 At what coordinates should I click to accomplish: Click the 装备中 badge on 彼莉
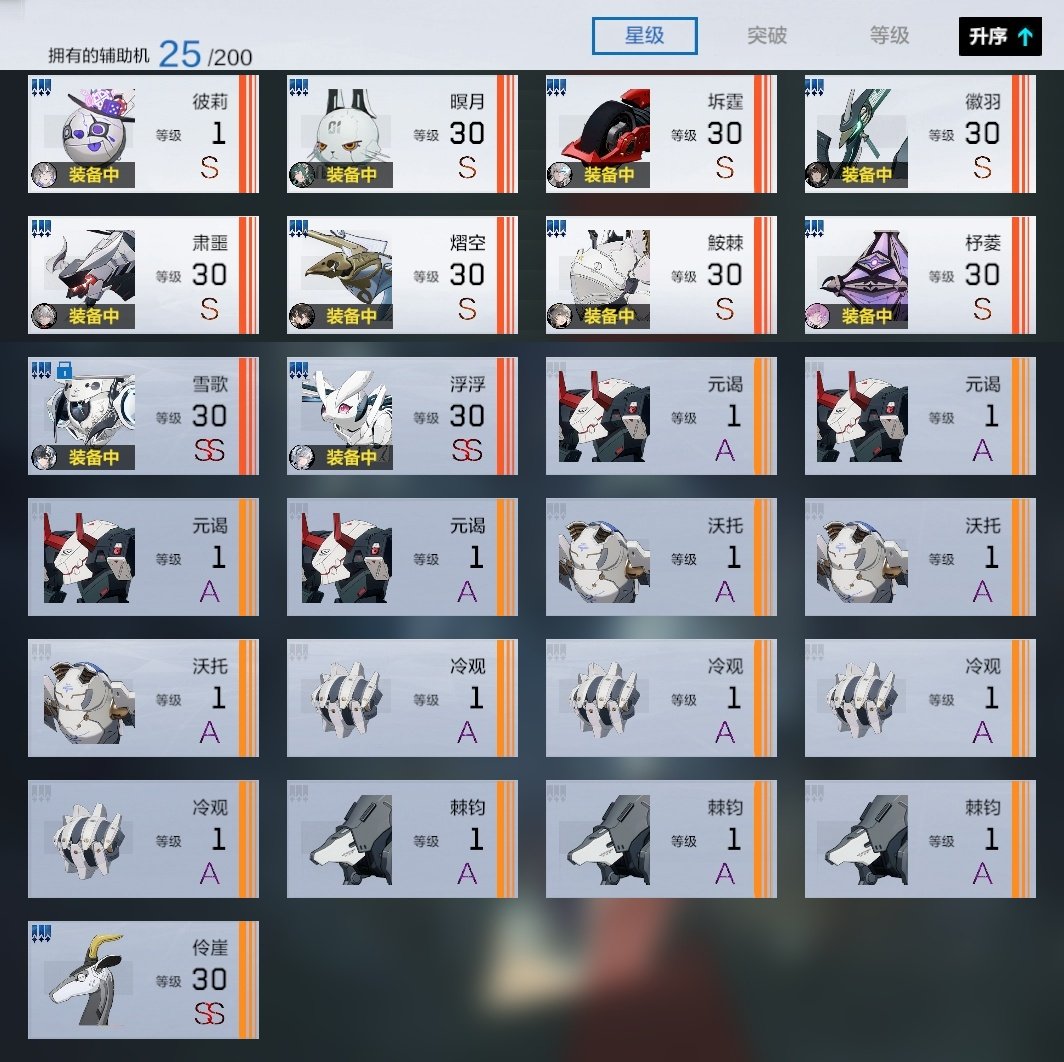pos(83,175)
